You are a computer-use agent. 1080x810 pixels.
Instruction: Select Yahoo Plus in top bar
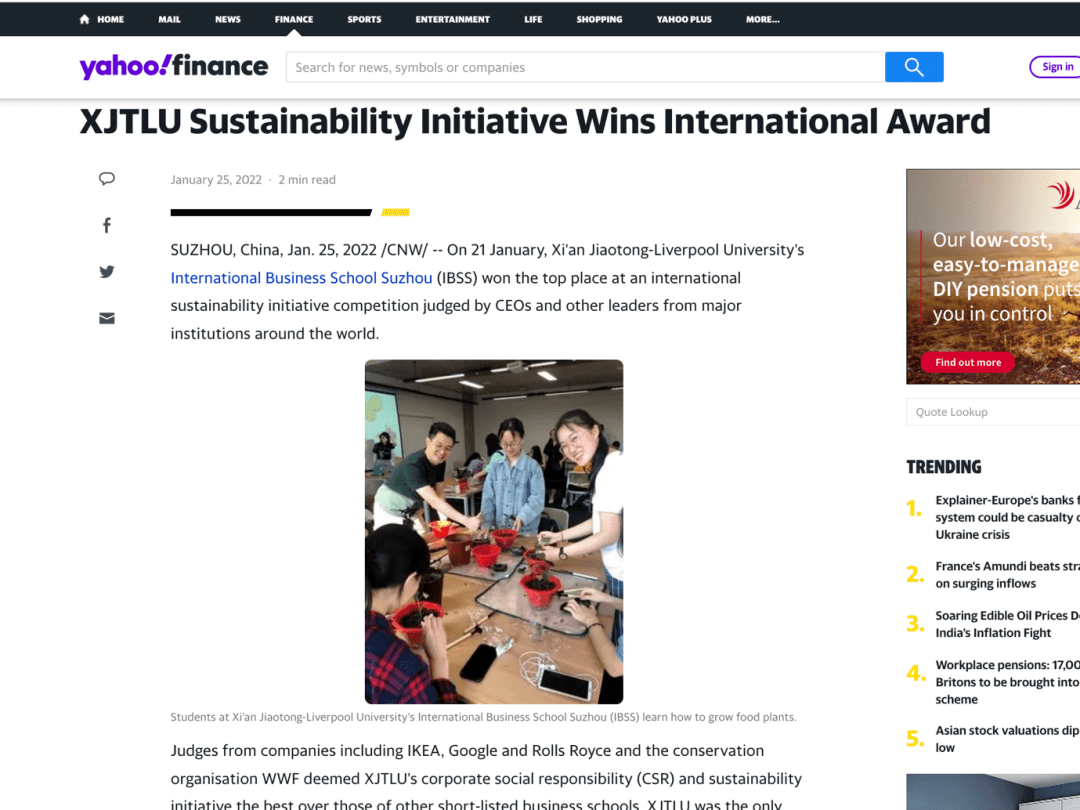(x=684, y=19)
